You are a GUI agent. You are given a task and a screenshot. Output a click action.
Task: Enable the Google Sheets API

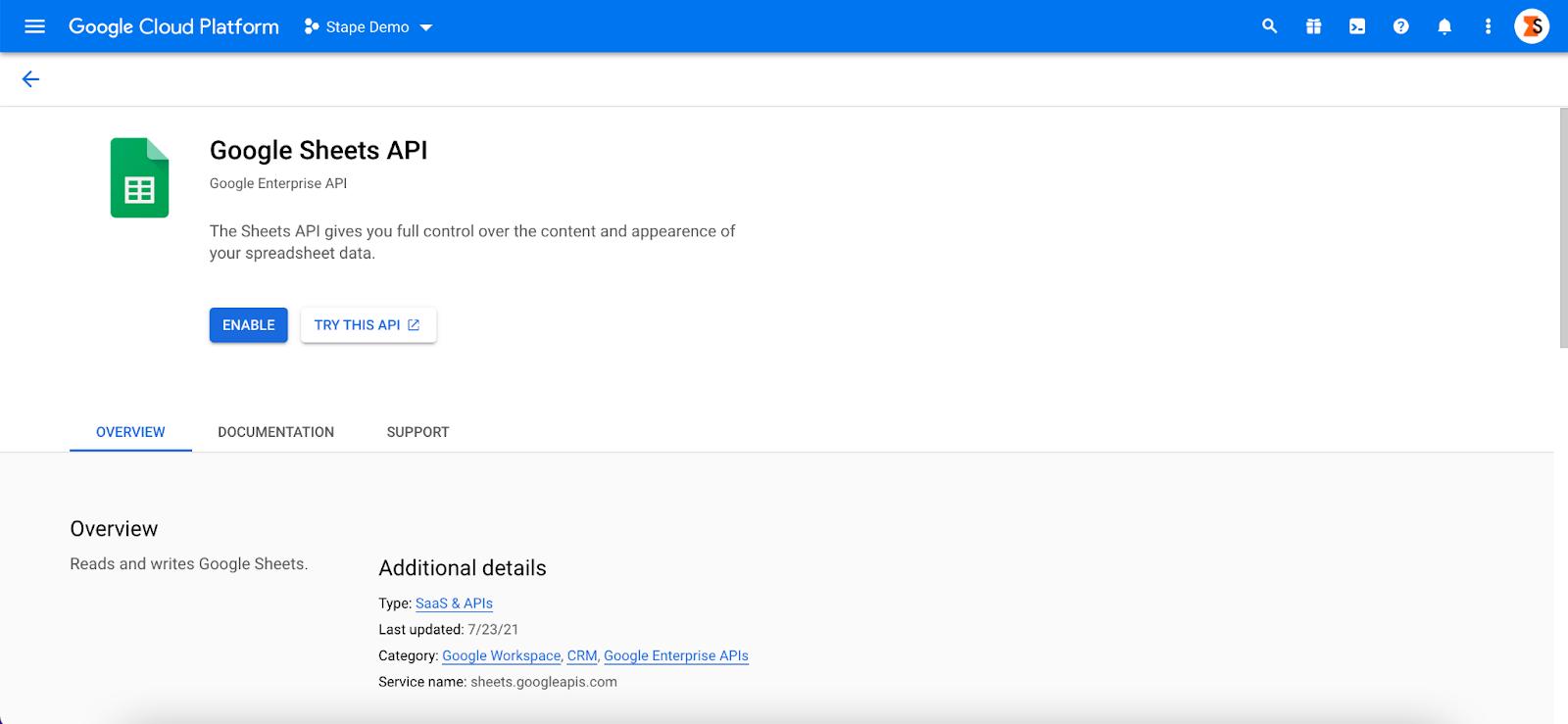pyautogui.click(x=249, y=325)
